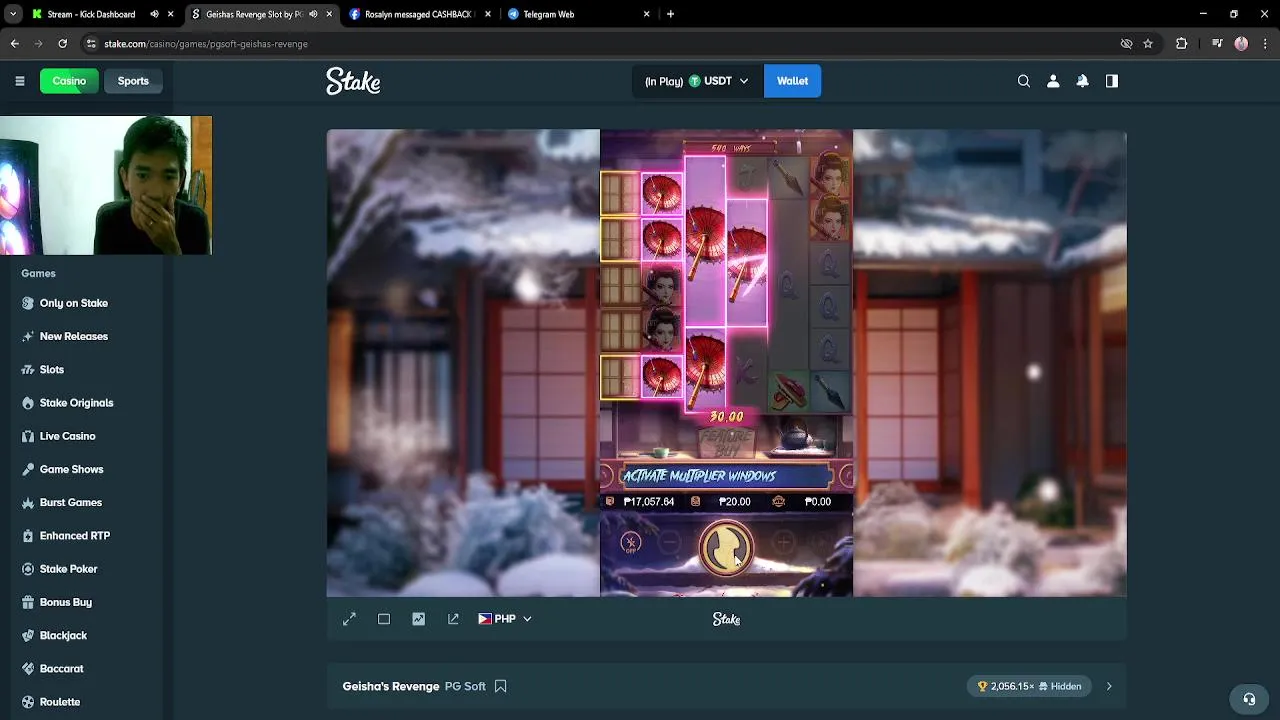Click the third-party cookies eye icon

1126,44
